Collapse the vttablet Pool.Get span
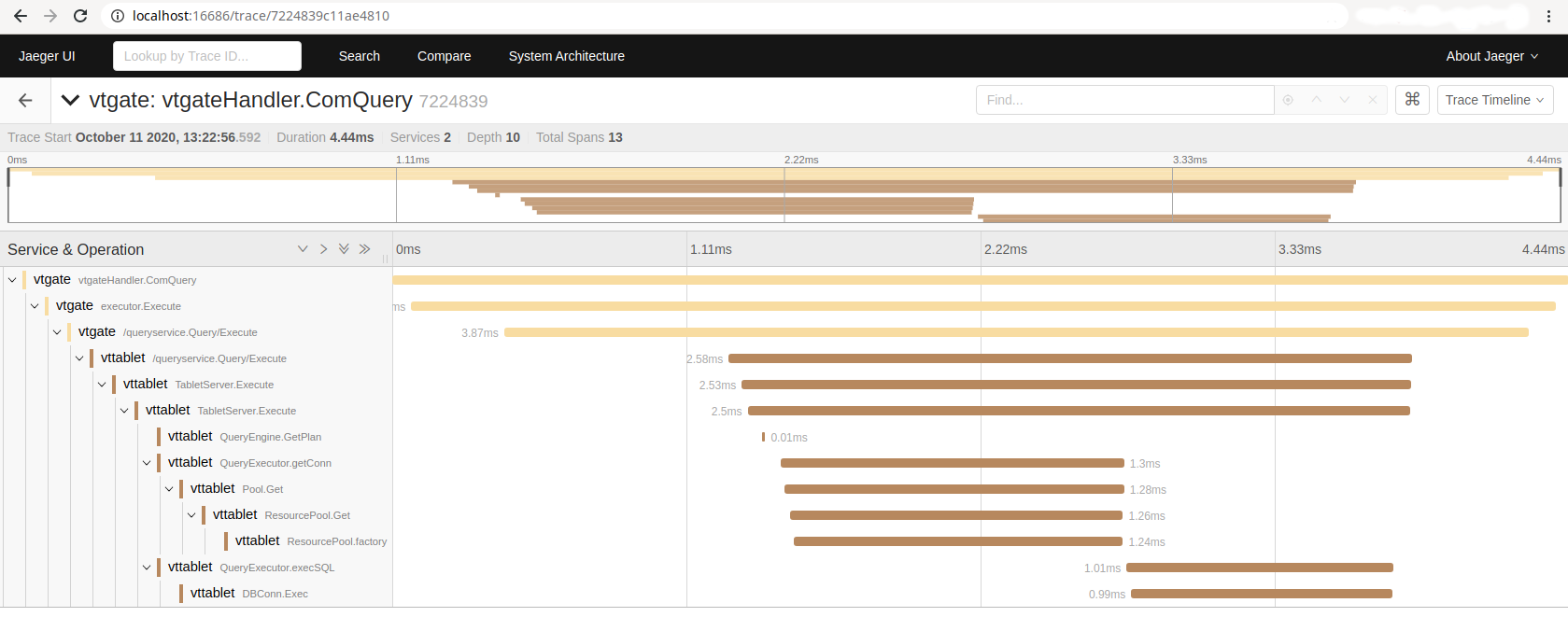The height and width of the screenshot is (631, 1568). tap(169, 489)
